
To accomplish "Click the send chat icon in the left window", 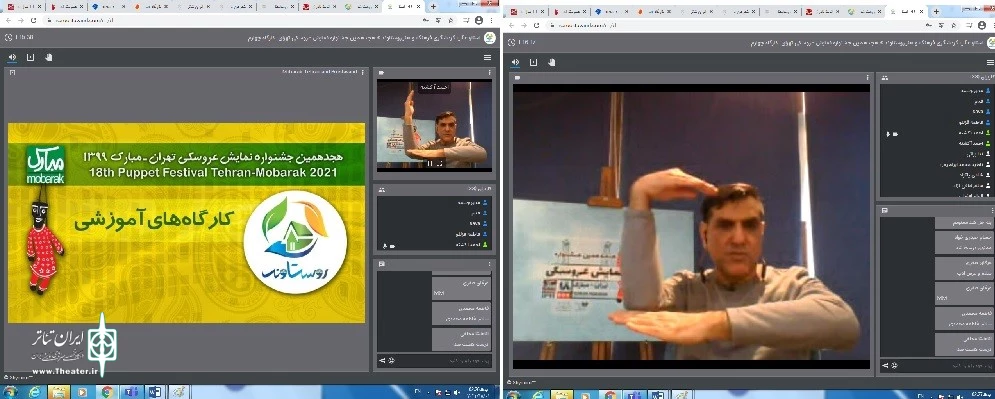I will pos(382,360).
